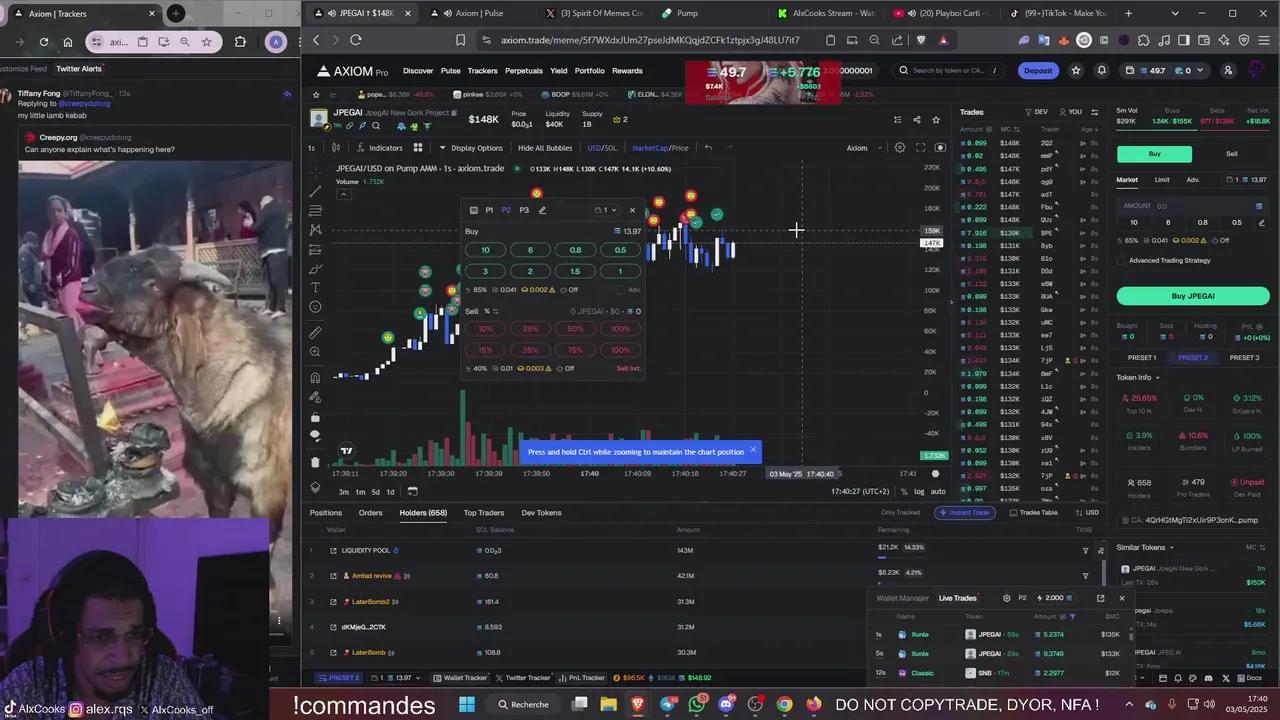This screenshot has width=1280, height=720.
Task: Open the Indicators menu
Action: click(379, 148)
